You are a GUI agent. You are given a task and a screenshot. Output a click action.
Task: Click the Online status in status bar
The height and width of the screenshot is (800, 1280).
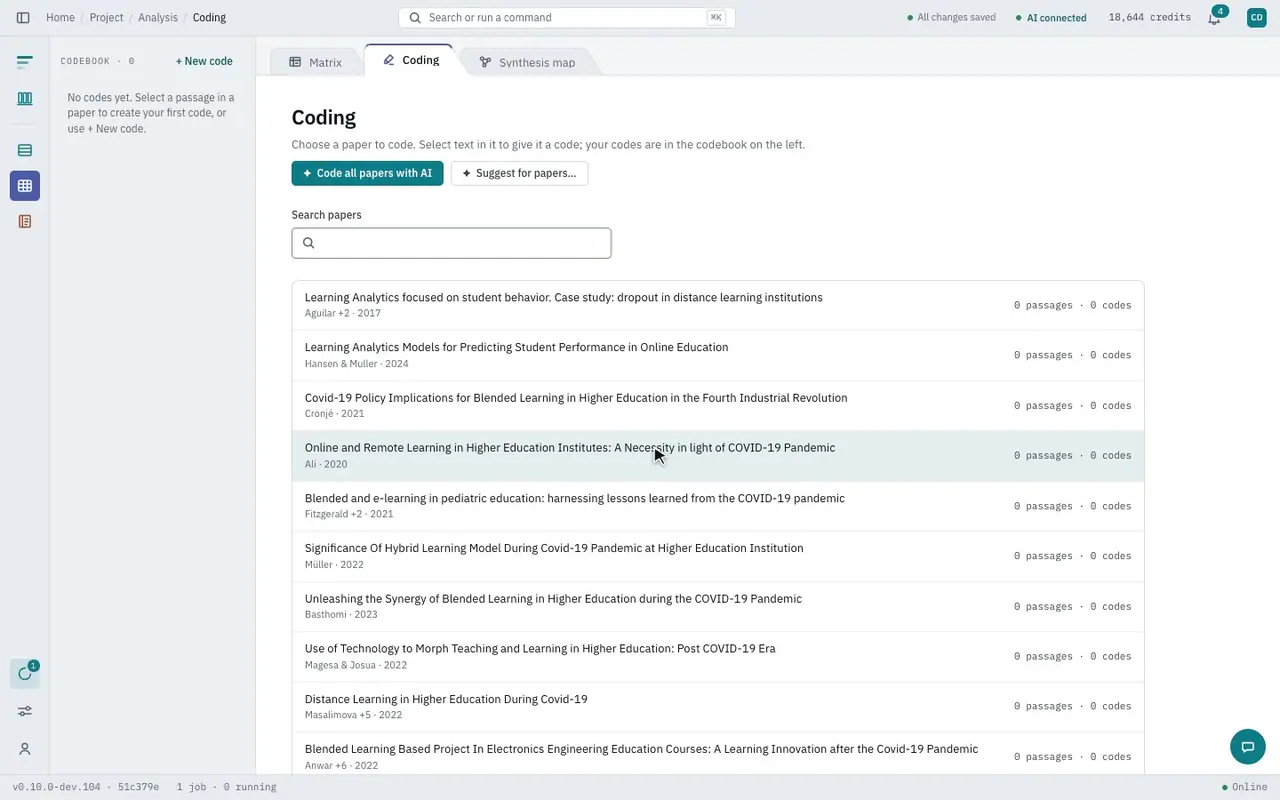tap(1245, 787)
